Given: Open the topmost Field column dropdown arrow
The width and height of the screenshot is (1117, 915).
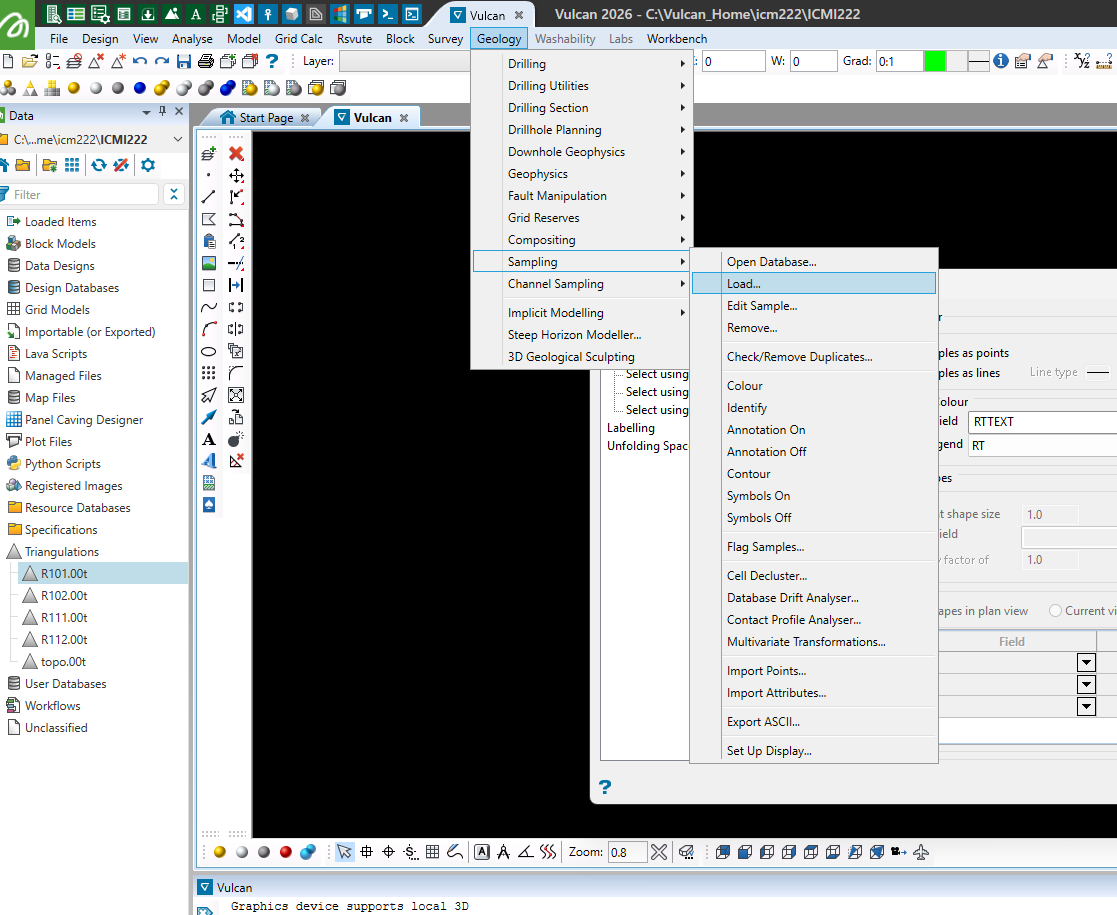Looking at the screenshot, I should pos(1086,663).
